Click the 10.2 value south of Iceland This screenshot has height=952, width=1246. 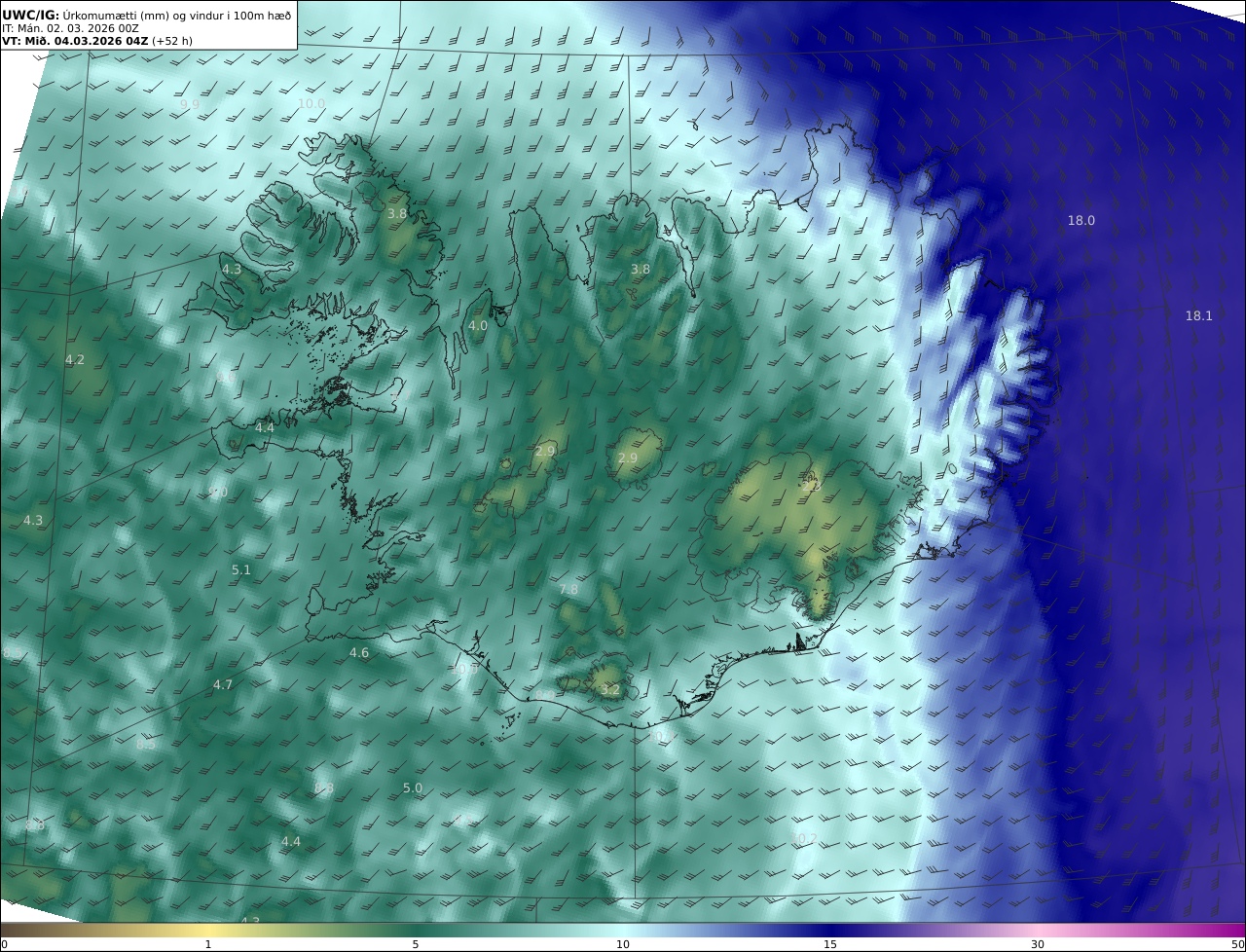click(x=804, y=839)
